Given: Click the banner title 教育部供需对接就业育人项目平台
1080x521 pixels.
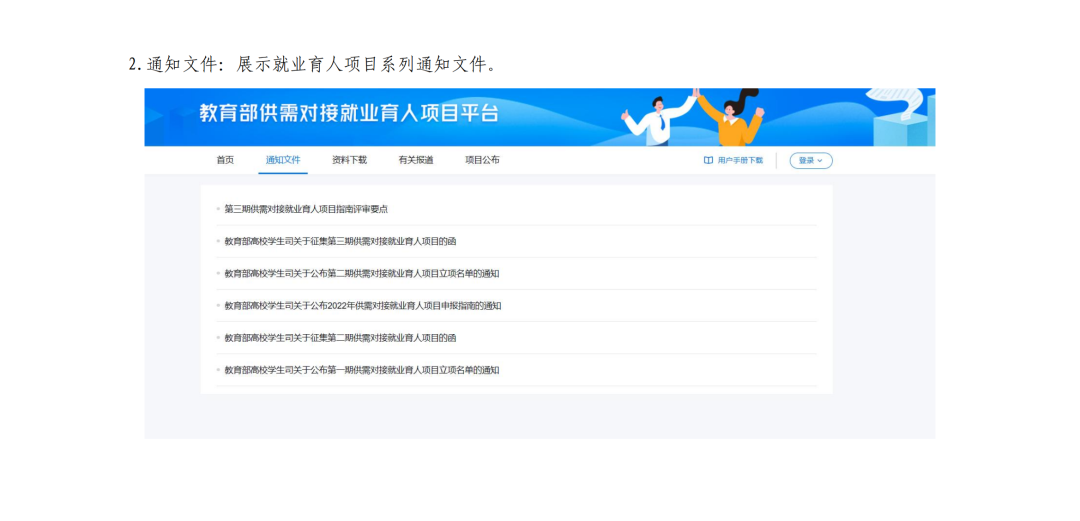Looking at the screenshot, I should 349,113.
